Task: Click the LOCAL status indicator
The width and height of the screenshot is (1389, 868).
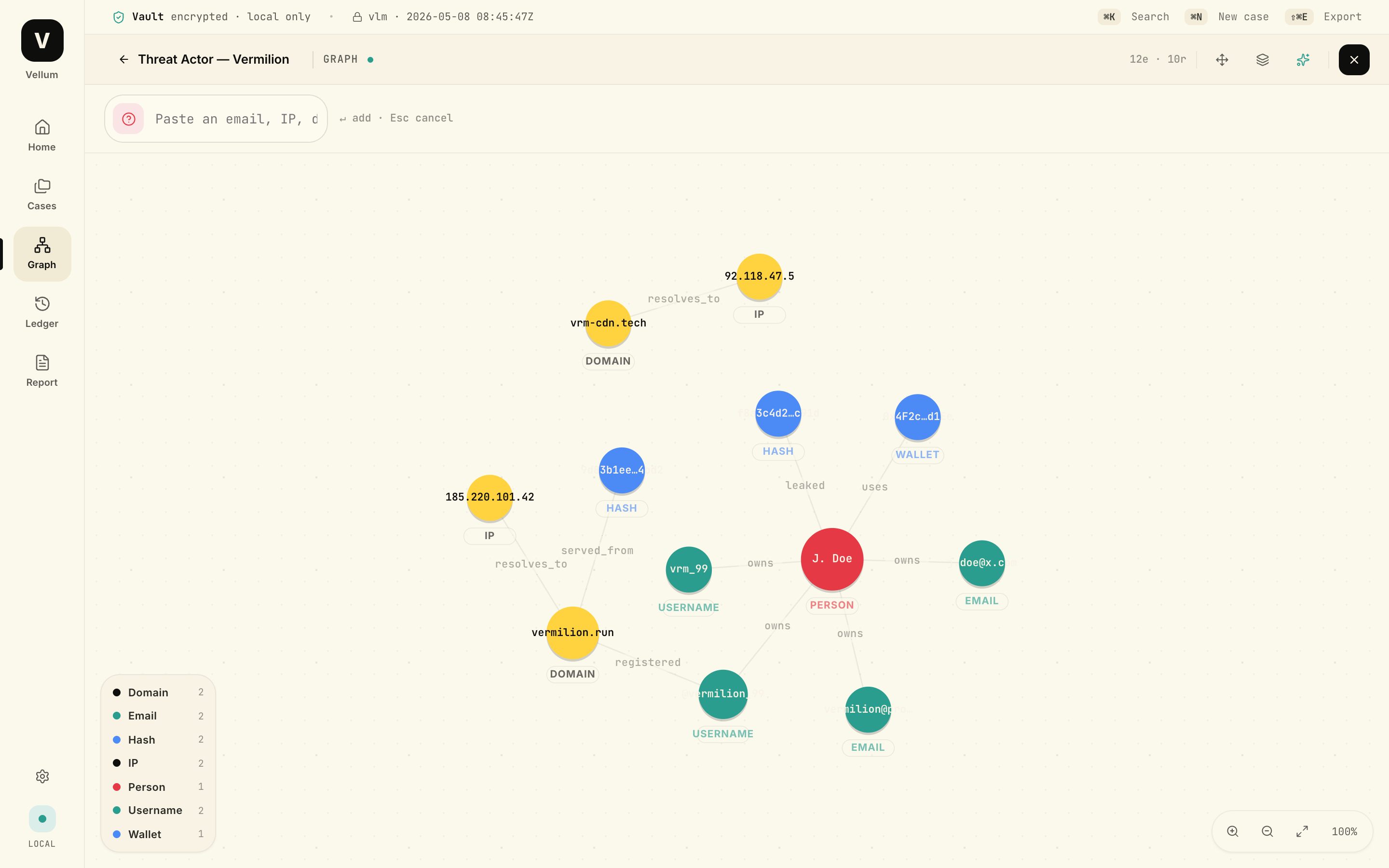Action: [x=42, y=827]
